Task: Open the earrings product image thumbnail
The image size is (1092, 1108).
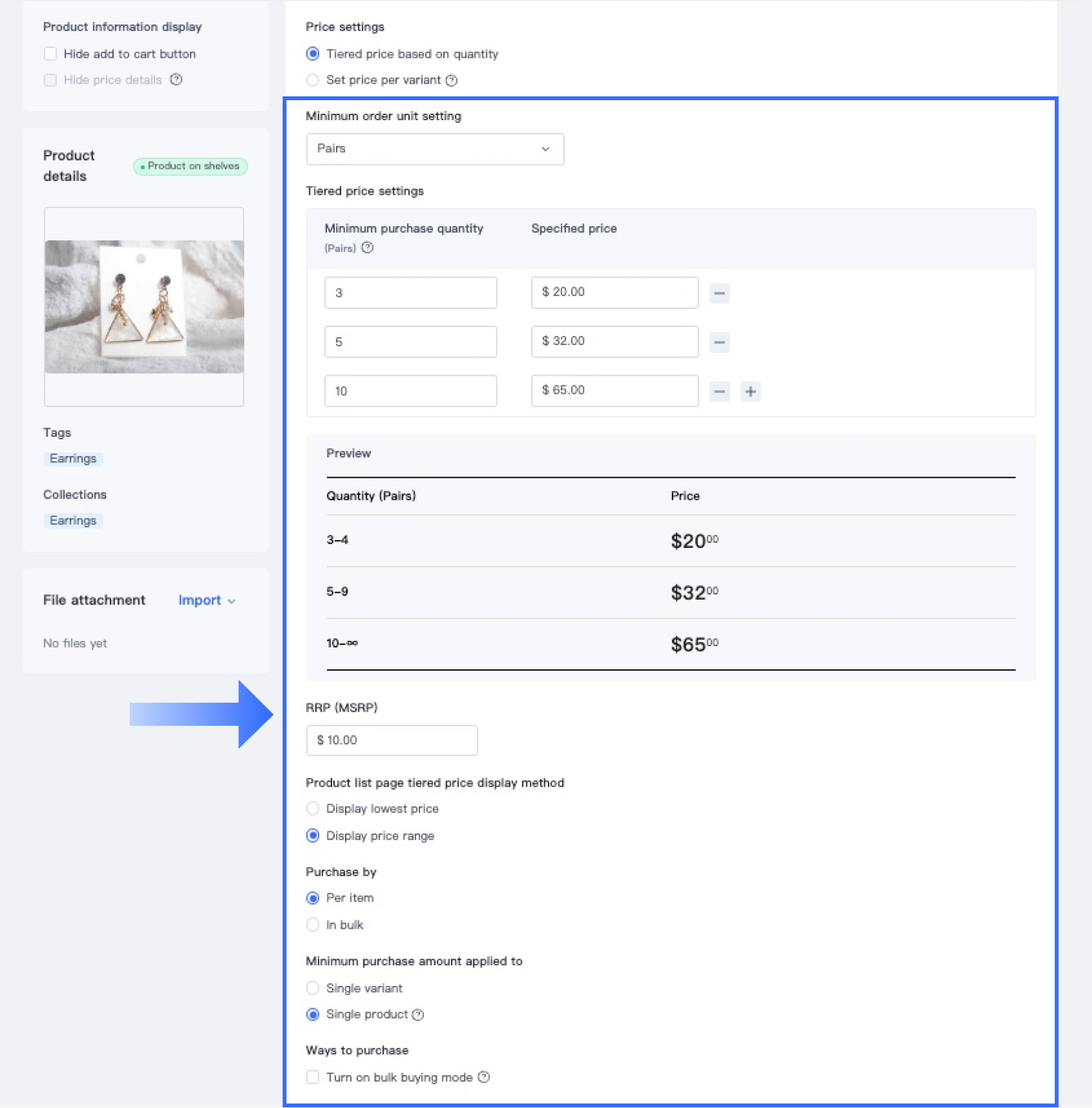Action: (144, 307)
